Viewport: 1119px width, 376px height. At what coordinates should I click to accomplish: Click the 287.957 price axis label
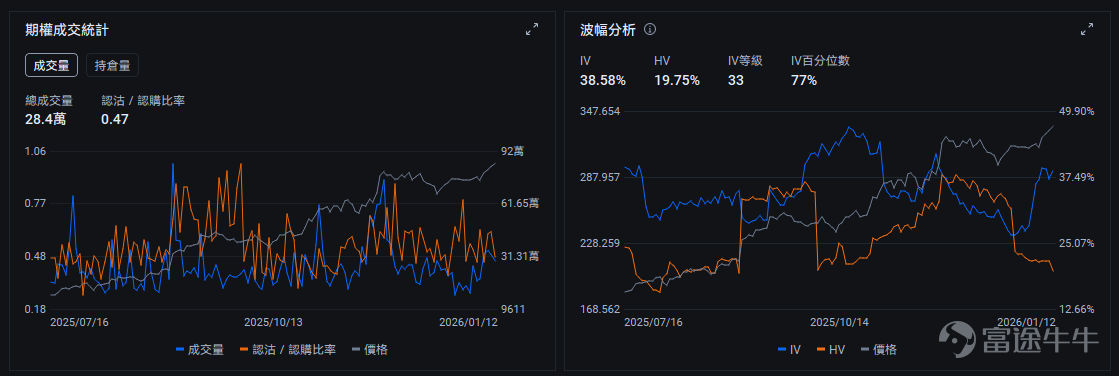coord(600,177)
